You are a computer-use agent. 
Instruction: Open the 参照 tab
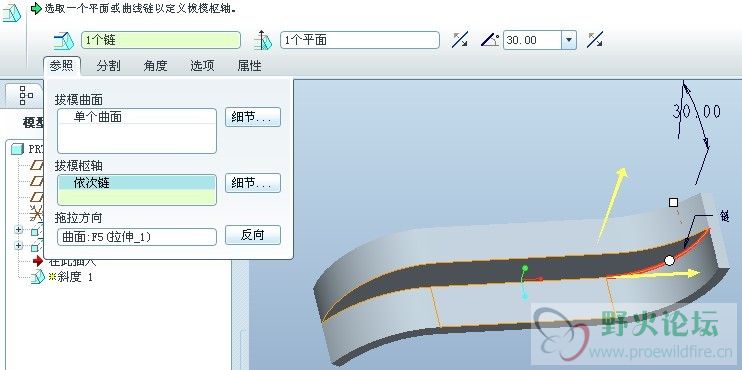[62, 66]
